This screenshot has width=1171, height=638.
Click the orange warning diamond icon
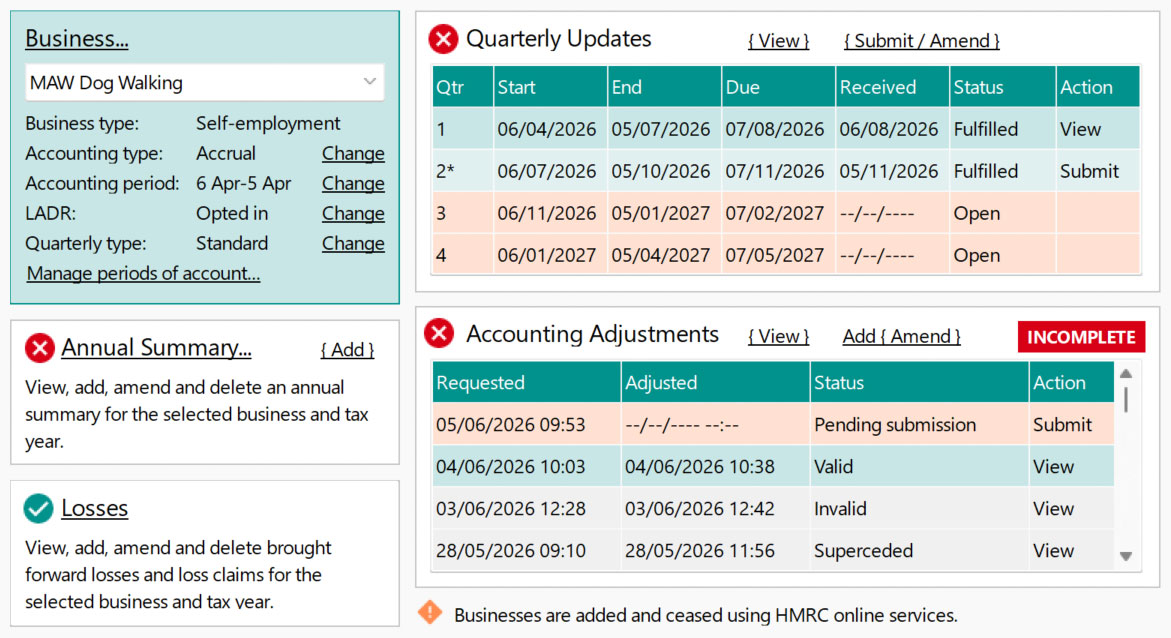point(430,613)
